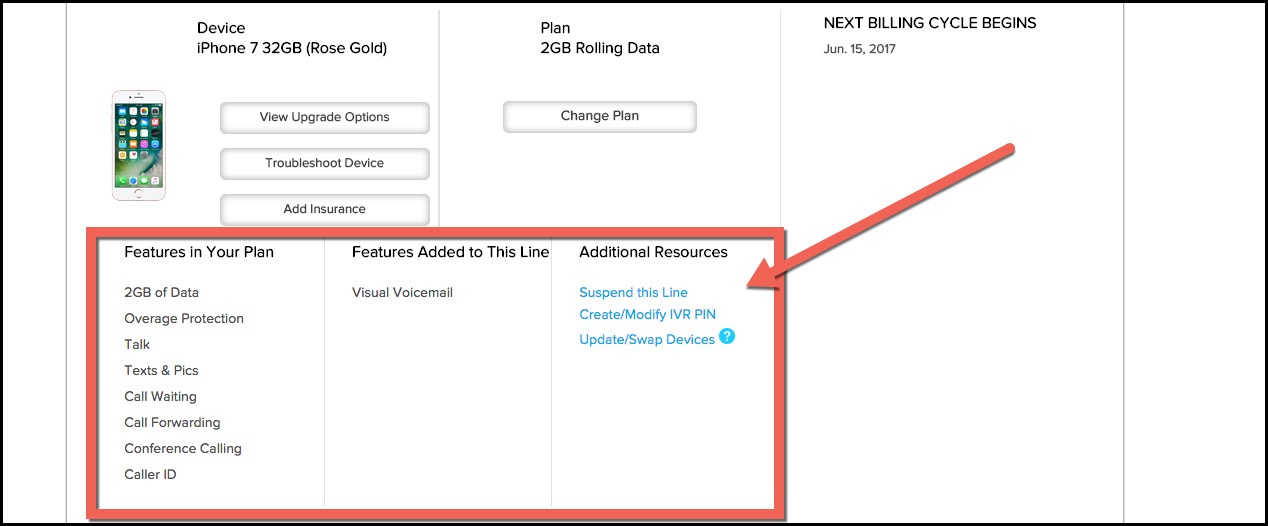1268x526 pixels.
Task: Click the Caller ID feature text
Action: tap(150, 475)
